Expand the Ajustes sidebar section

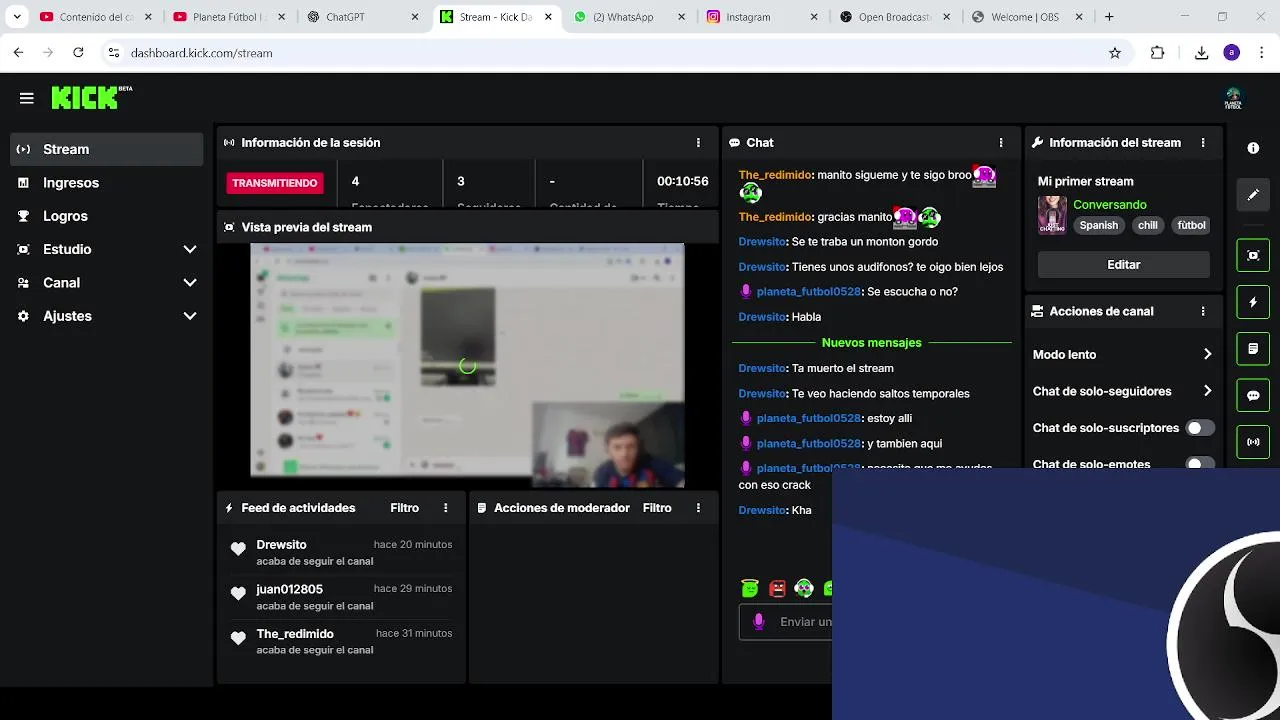[190, 316]
